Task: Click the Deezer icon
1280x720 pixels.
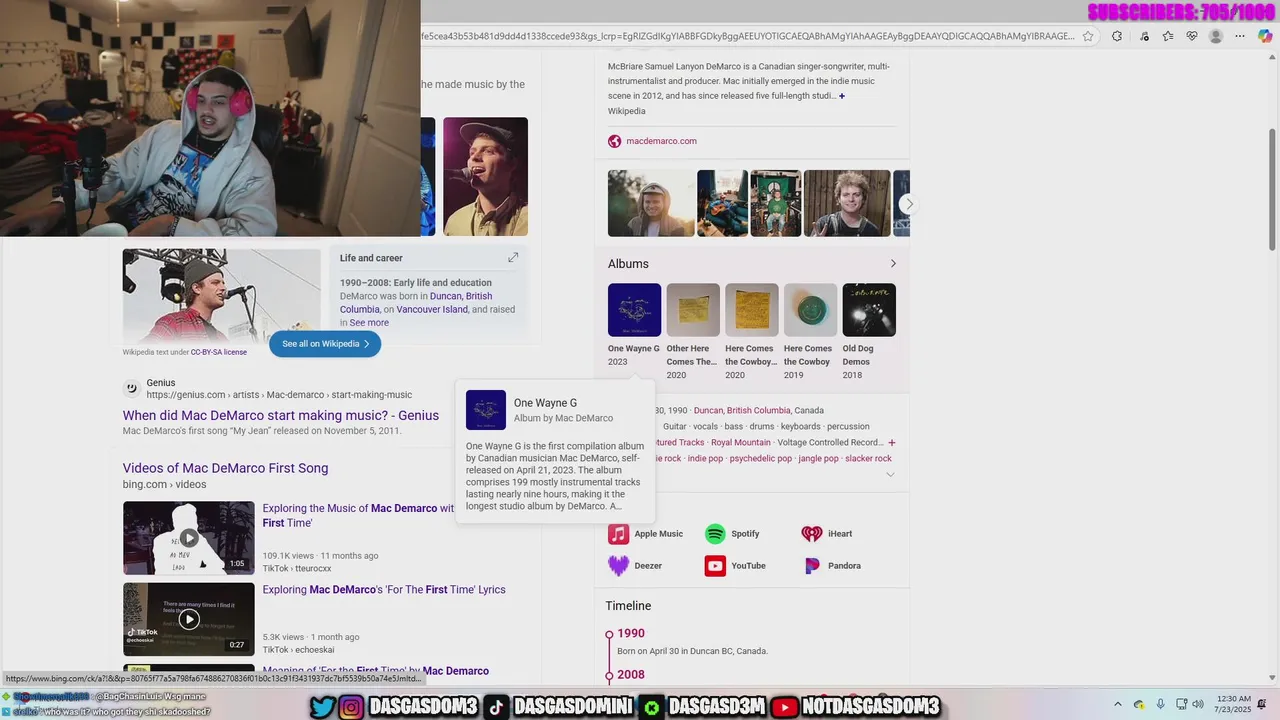Action: (619, 566)
